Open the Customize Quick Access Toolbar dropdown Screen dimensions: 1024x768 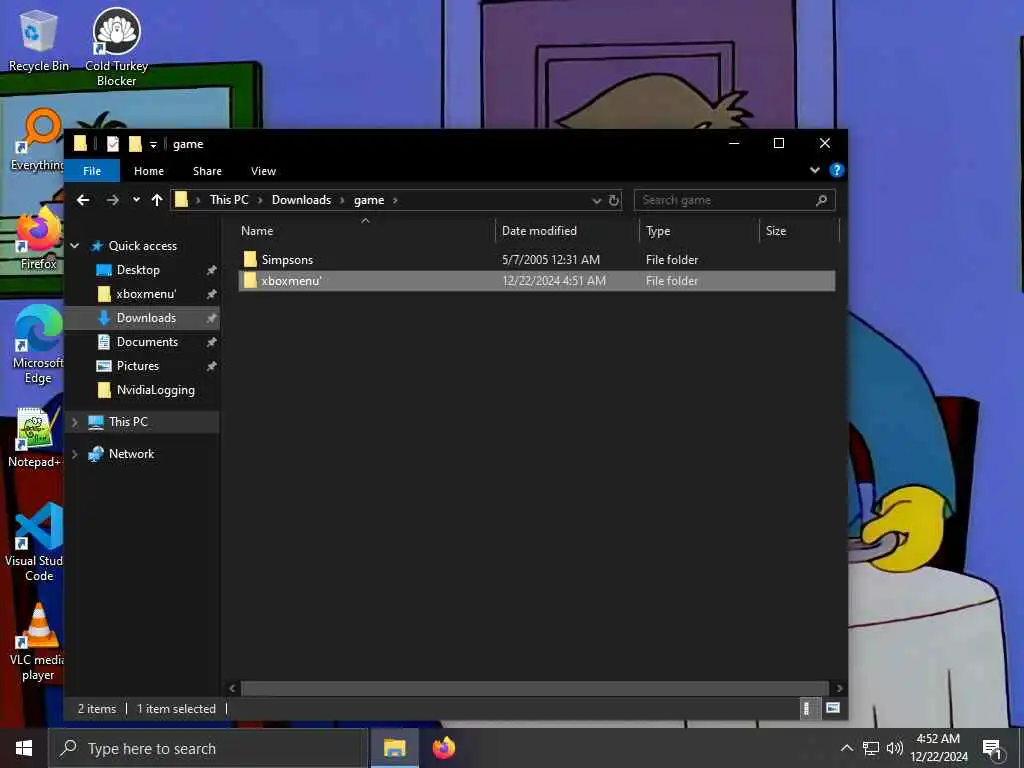point(153,144)
